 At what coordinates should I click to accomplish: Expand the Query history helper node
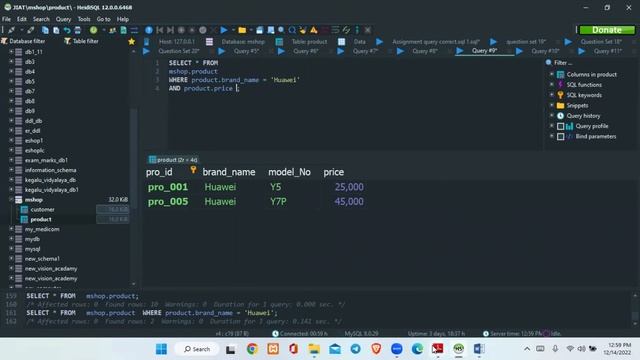[x=551, y=116]
